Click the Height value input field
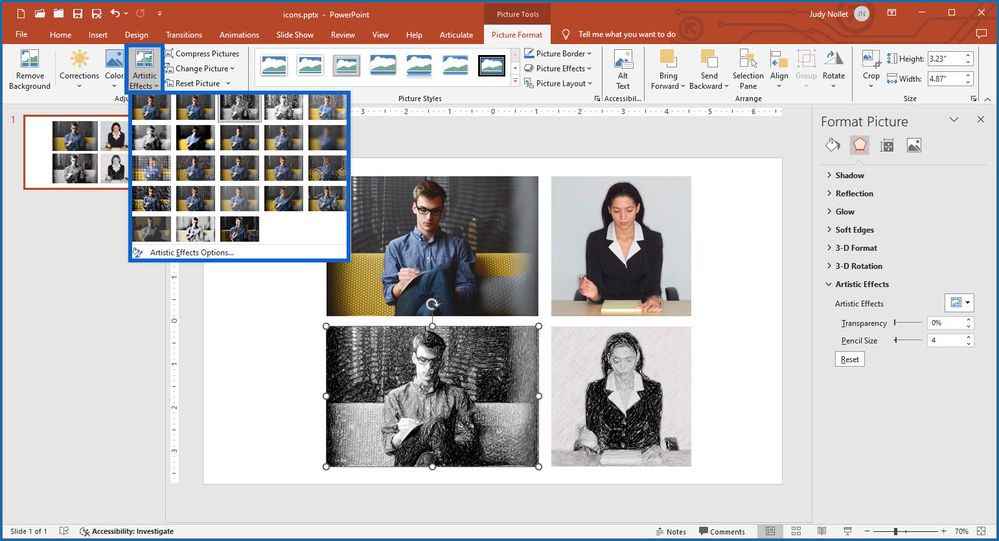The image size is (999, 541). [945, 59]
